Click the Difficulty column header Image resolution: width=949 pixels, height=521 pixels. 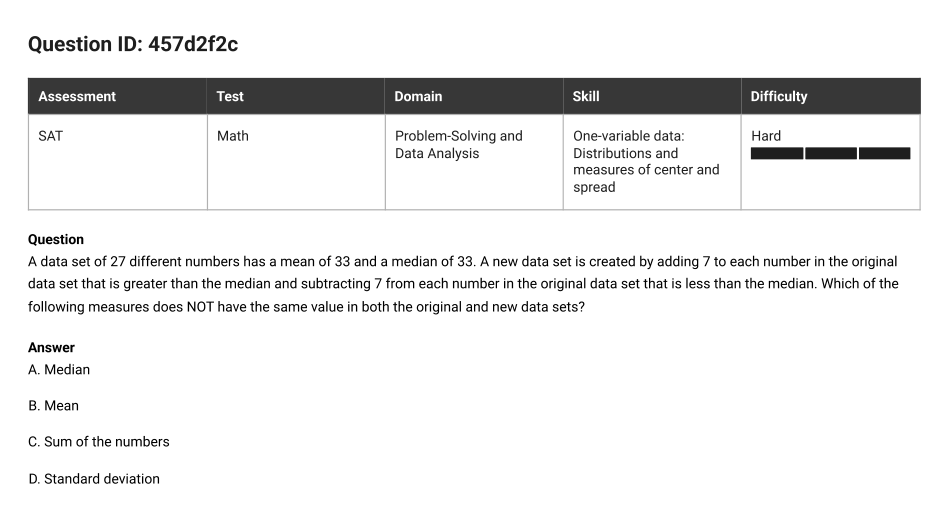point(830,96)
